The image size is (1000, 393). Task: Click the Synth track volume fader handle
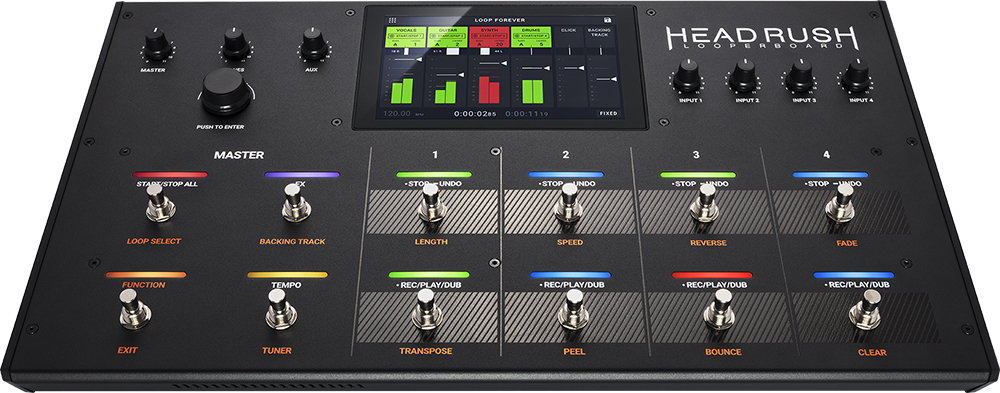(x=503, y=63)
